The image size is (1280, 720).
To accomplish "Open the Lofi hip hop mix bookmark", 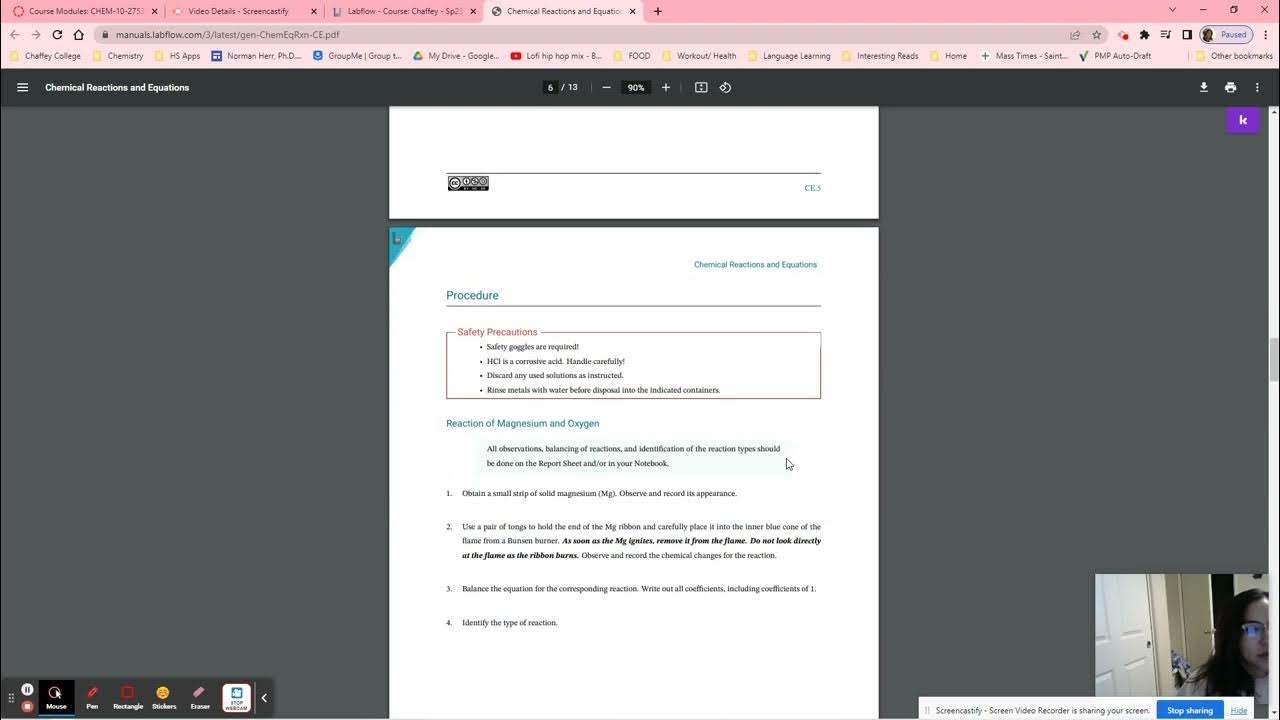I will click(556, 56).
